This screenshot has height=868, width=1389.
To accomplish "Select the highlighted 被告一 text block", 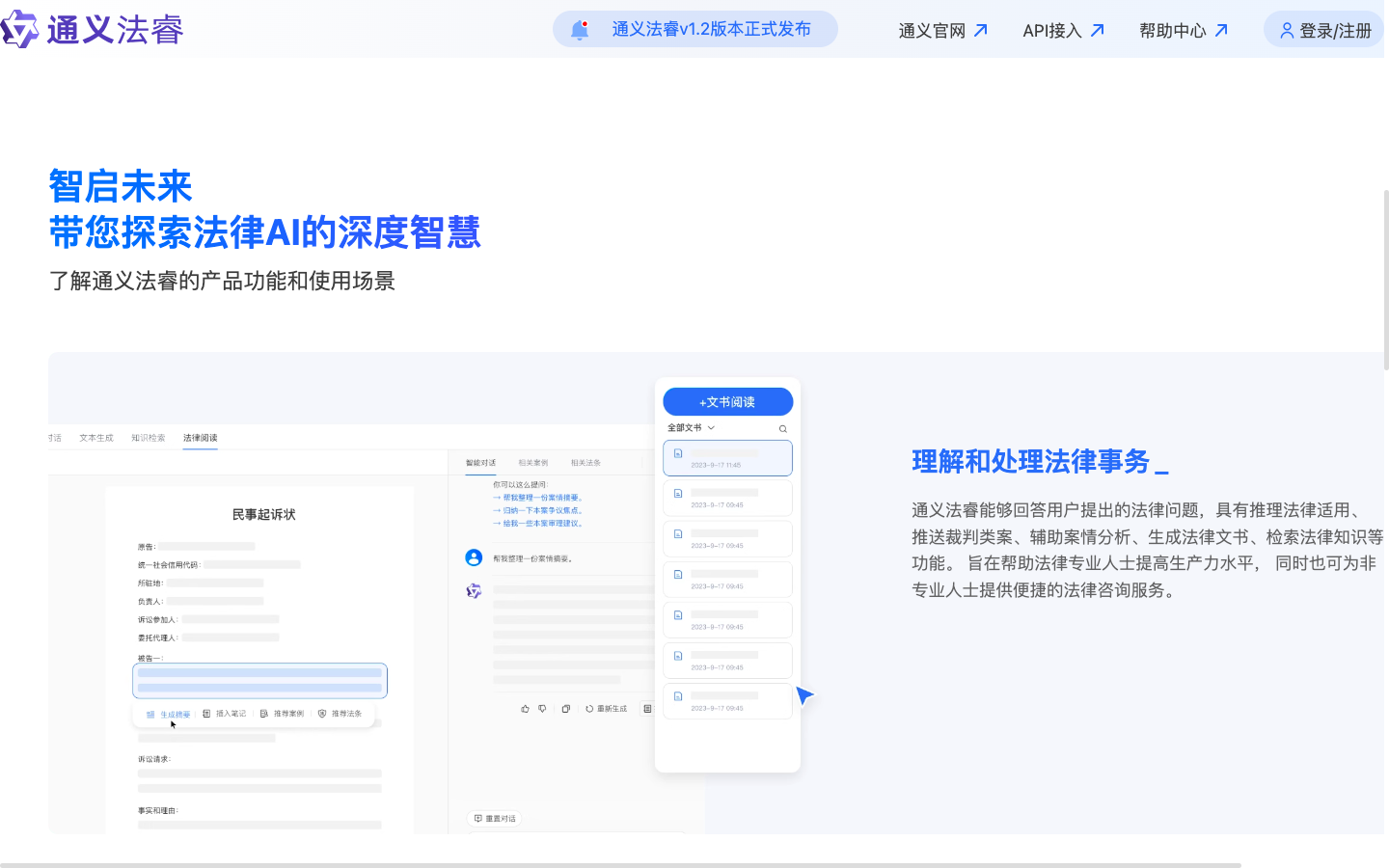I will tap(259, 680).
